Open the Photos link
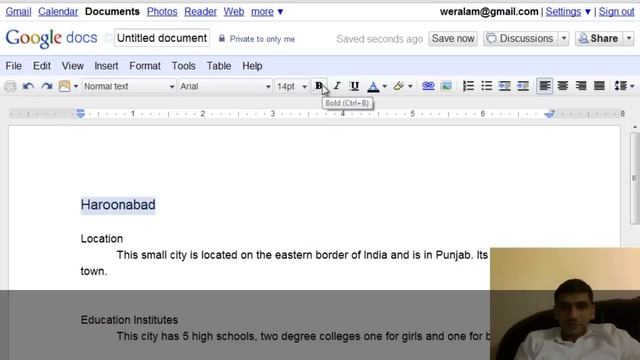The height and width of the screenshot is (360, 640). click(x=162, y=11)
